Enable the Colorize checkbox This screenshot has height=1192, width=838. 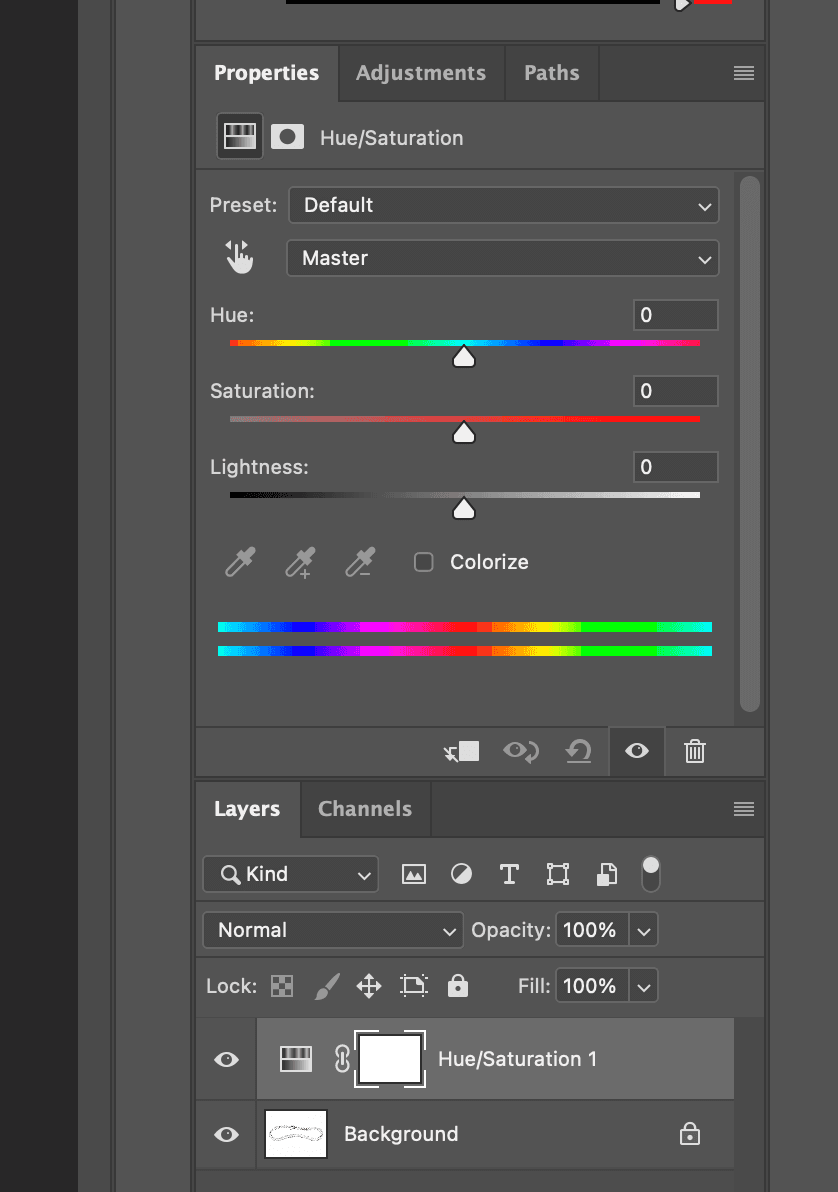point(424,562)
